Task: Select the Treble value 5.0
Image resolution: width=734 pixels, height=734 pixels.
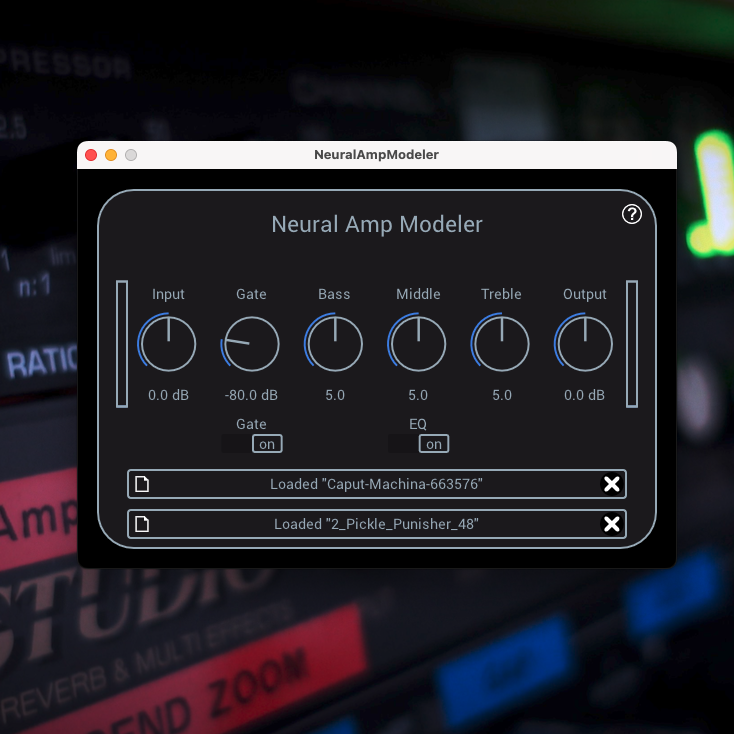Action: [x=502, y=395]
